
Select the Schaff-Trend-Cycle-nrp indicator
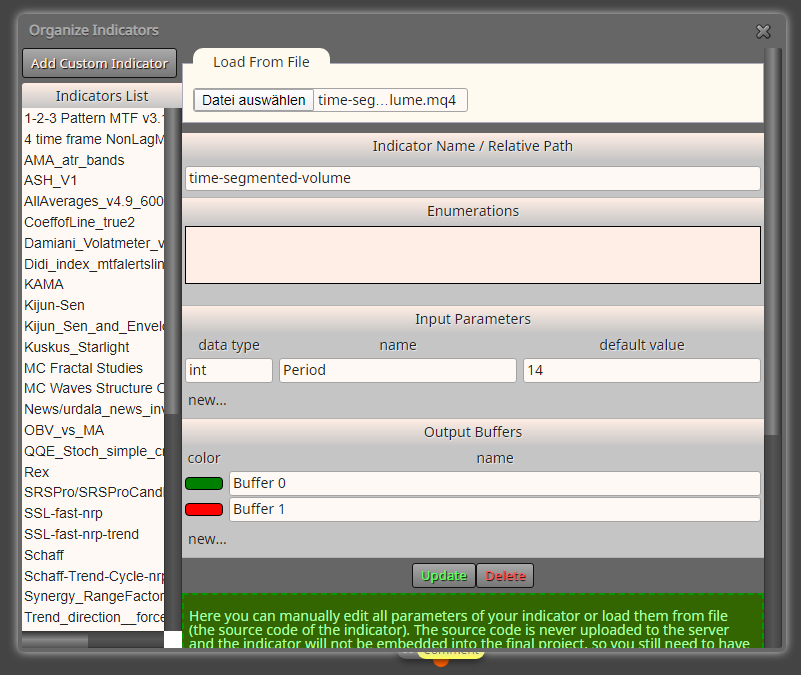93,576
